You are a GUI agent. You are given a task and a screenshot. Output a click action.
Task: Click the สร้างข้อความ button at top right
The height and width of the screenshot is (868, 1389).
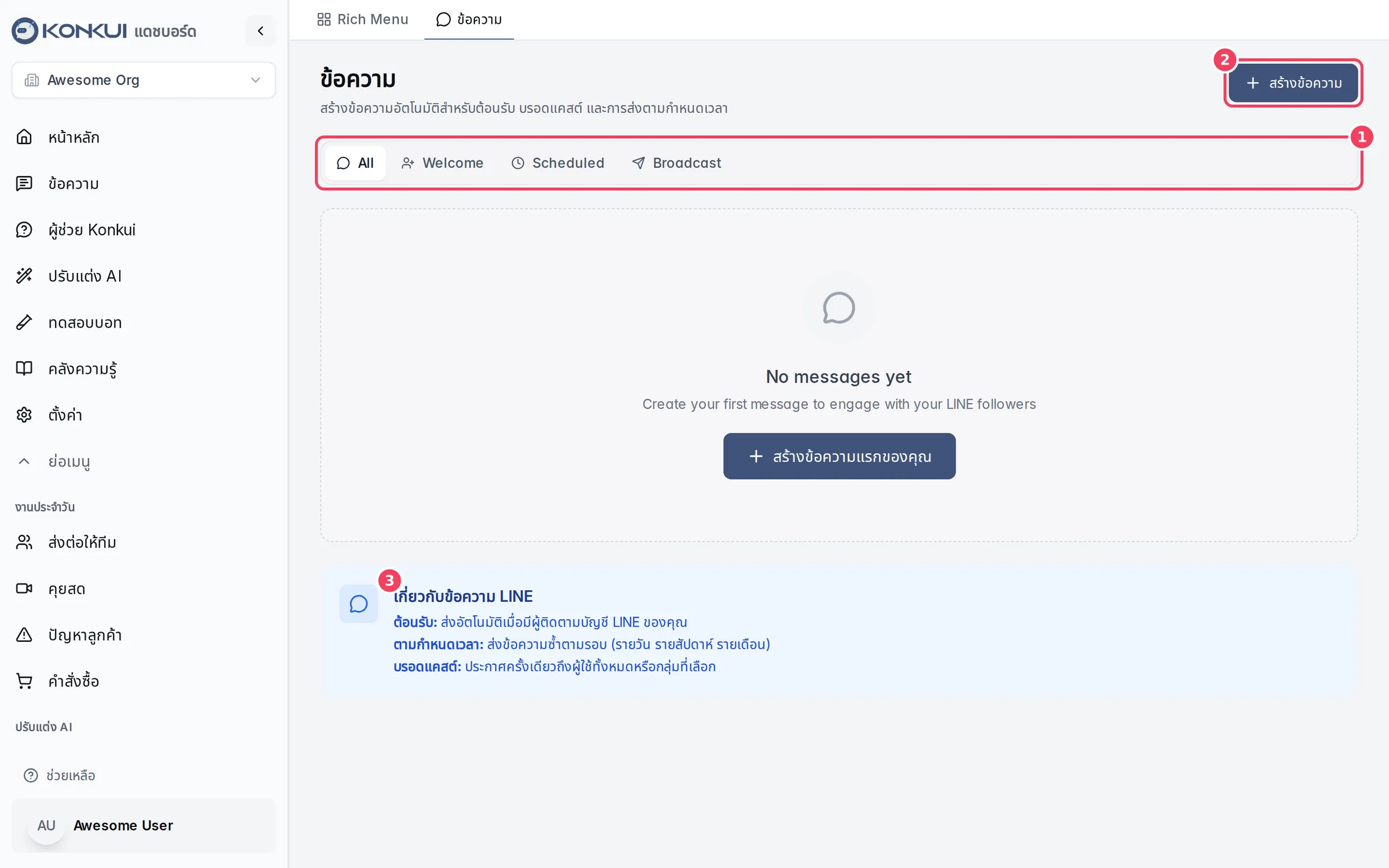point(1294,83)
